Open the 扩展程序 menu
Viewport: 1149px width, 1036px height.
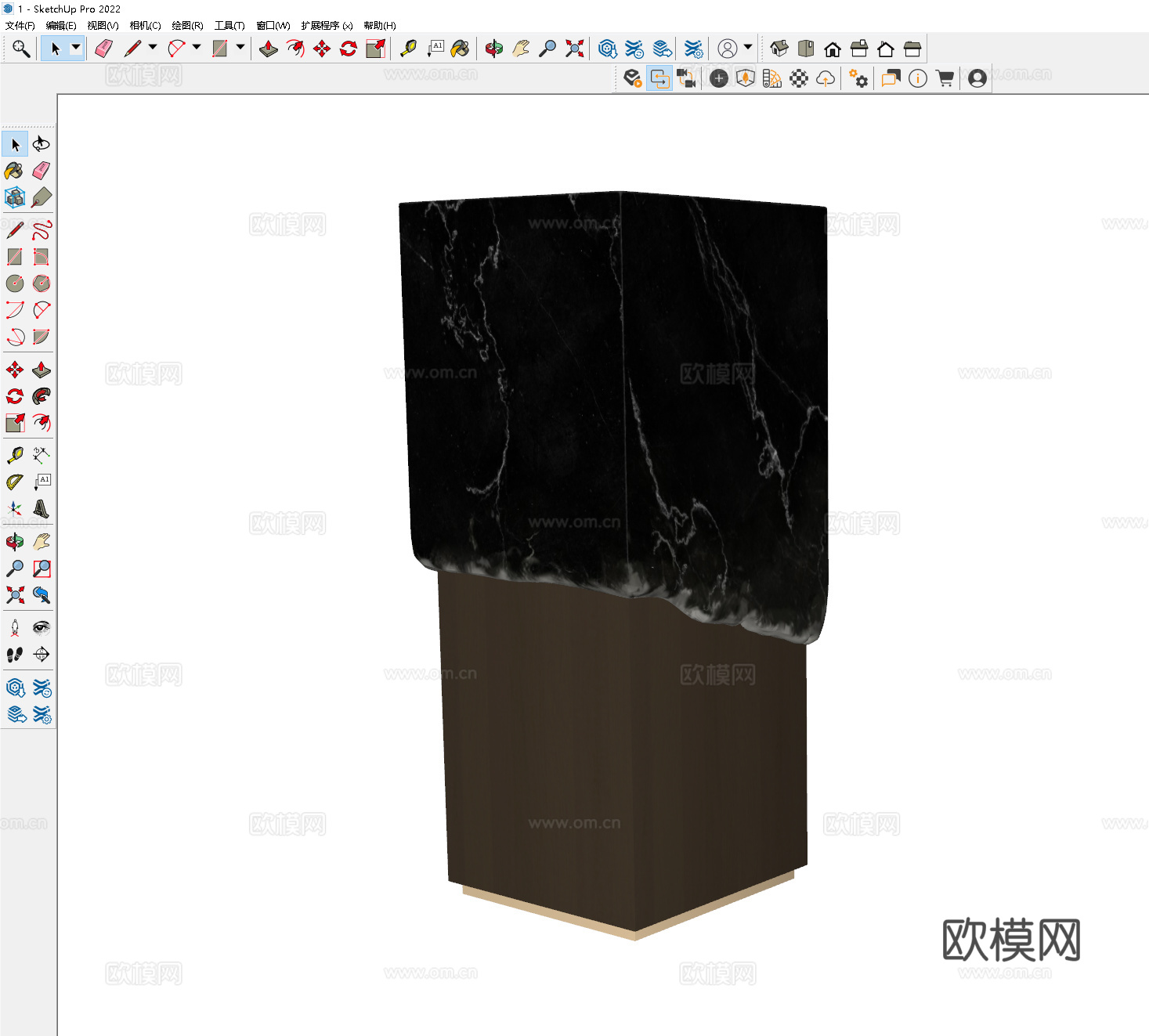click(x=327, y=26)
